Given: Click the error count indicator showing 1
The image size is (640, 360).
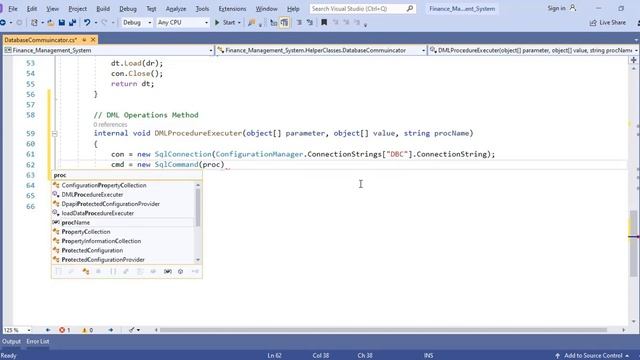Looking at the screenshot, I should click(64, 330).
